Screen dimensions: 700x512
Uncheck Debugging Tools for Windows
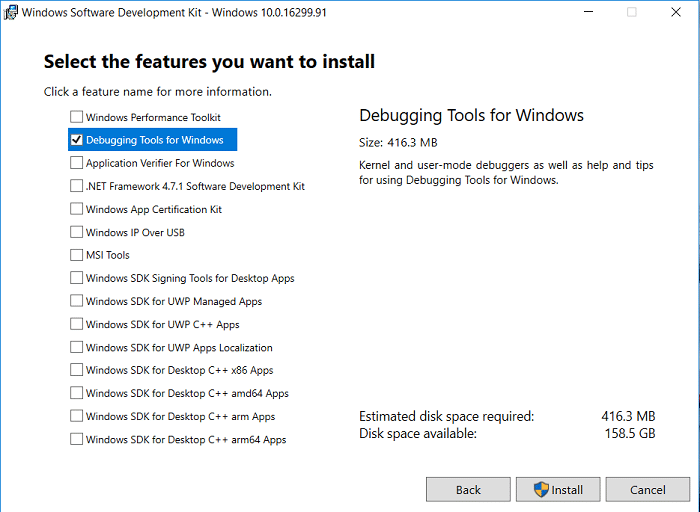77,140
